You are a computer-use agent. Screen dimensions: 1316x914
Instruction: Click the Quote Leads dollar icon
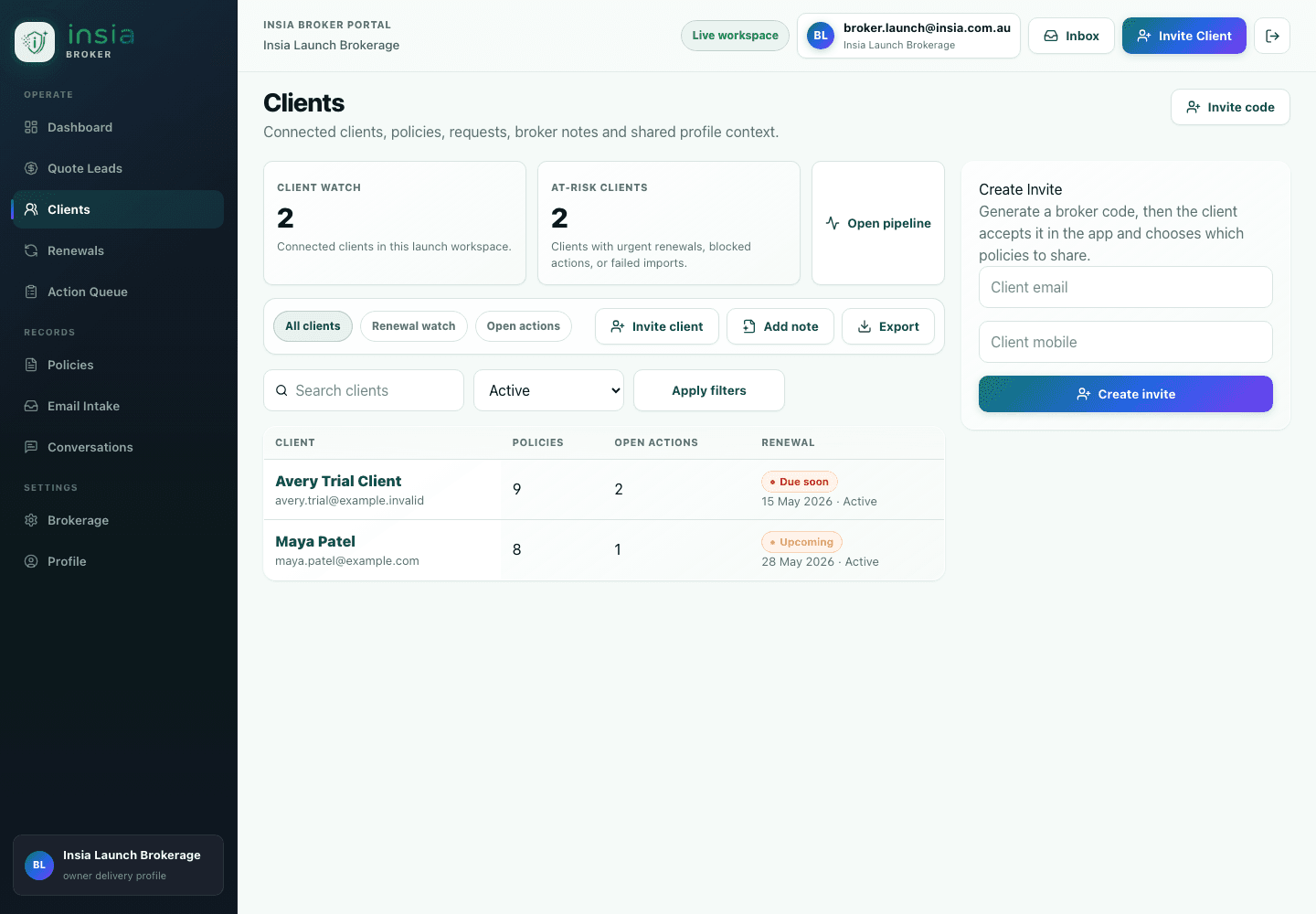(31, 168)
